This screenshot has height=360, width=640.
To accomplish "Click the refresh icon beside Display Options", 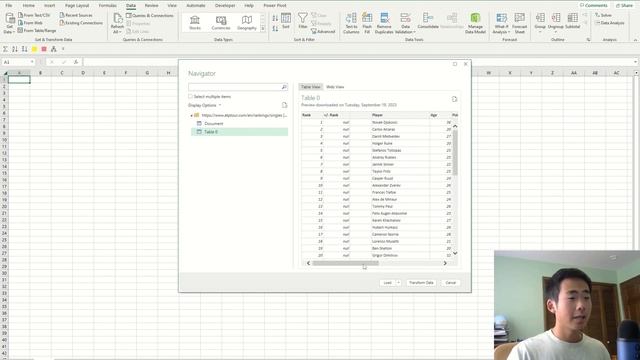I will point(284,105).
